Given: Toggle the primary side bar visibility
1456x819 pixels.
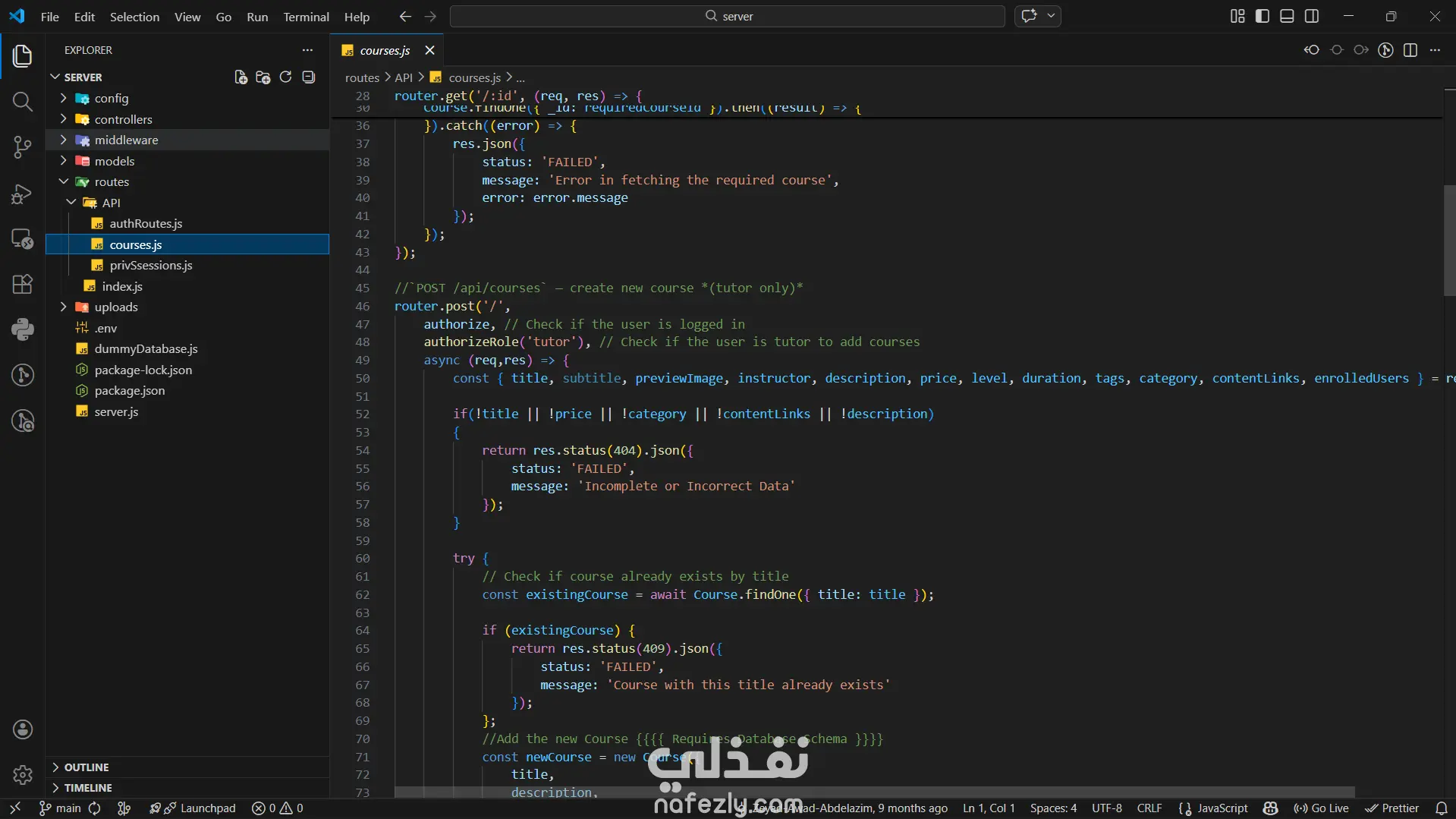Looking at the screenshot, I should pyautogui.click(x=1263, y=16).
